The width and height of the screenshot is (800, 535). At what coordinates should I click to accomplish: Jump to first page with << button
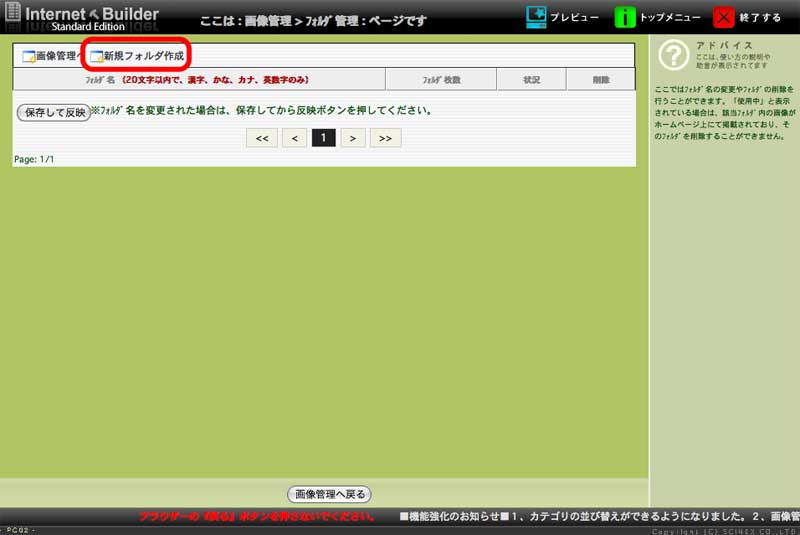[x=261, y=138]
